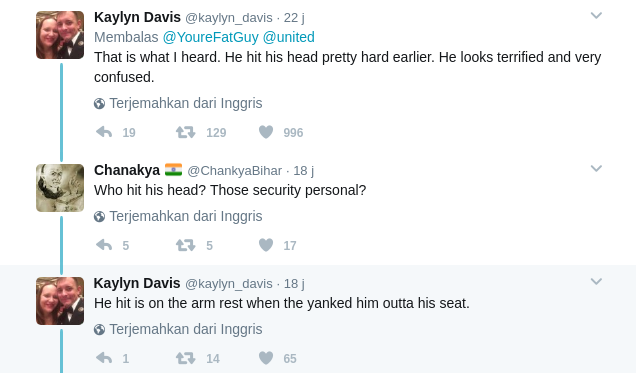Translate Chanakya's tweet via Terjemahkan dari Inggris
Image resolution: width=636 pixels, height=373 pixels.
click(x=186, y=217)
